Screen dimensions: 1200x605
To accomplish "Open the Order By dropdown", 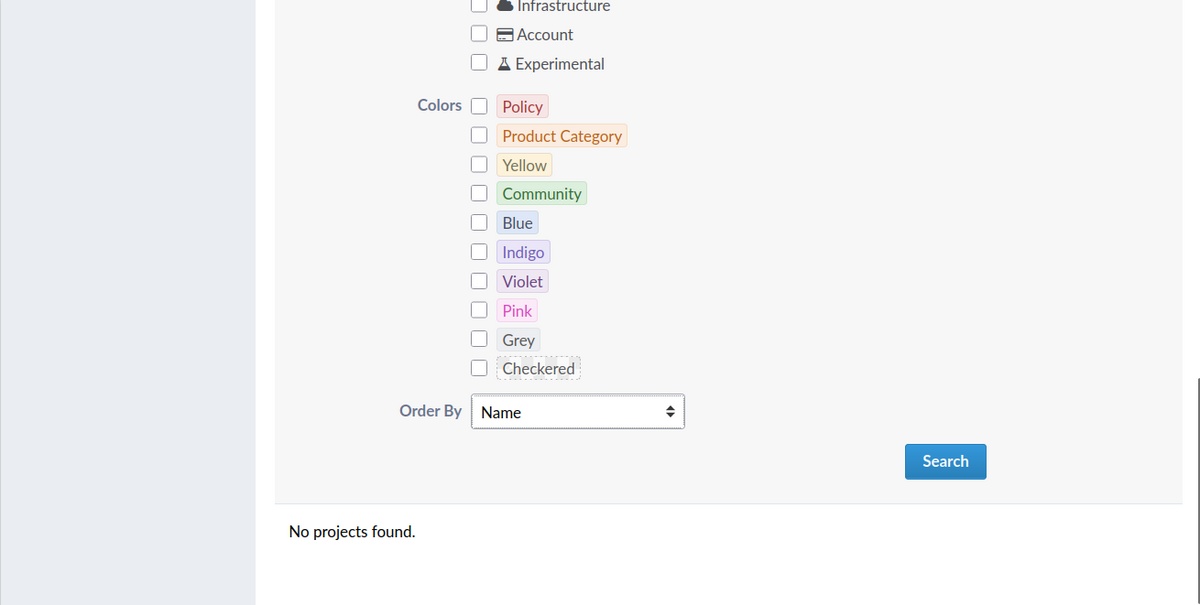I will click(x=578, y=412).
